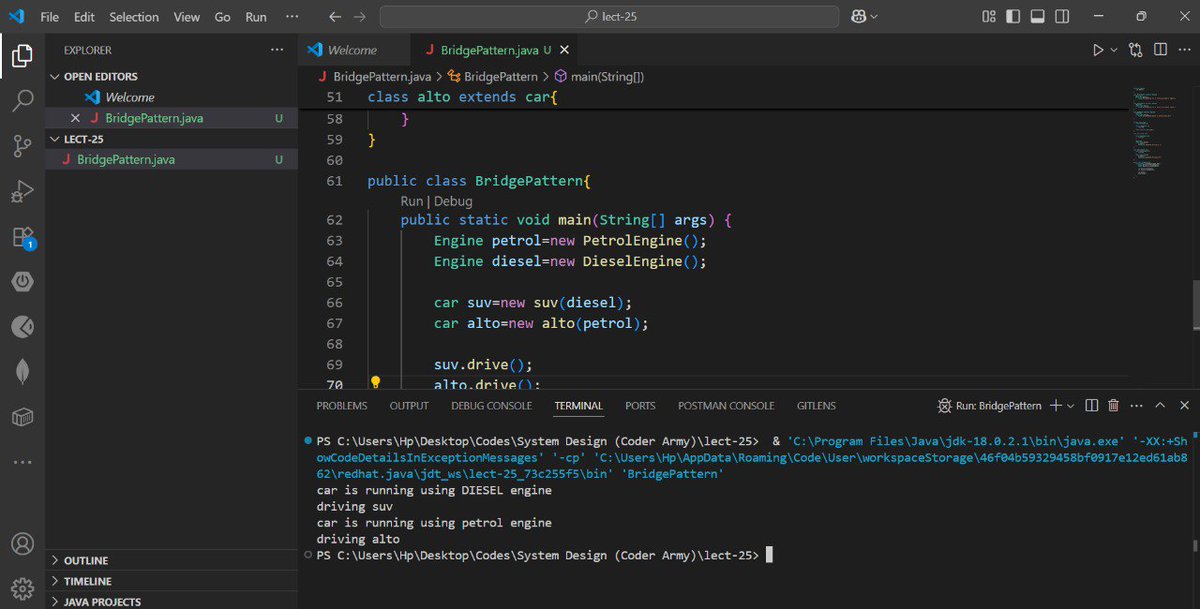Open the File menu
This screenshot has height=609, width=1200.
(x=50, y=17)
